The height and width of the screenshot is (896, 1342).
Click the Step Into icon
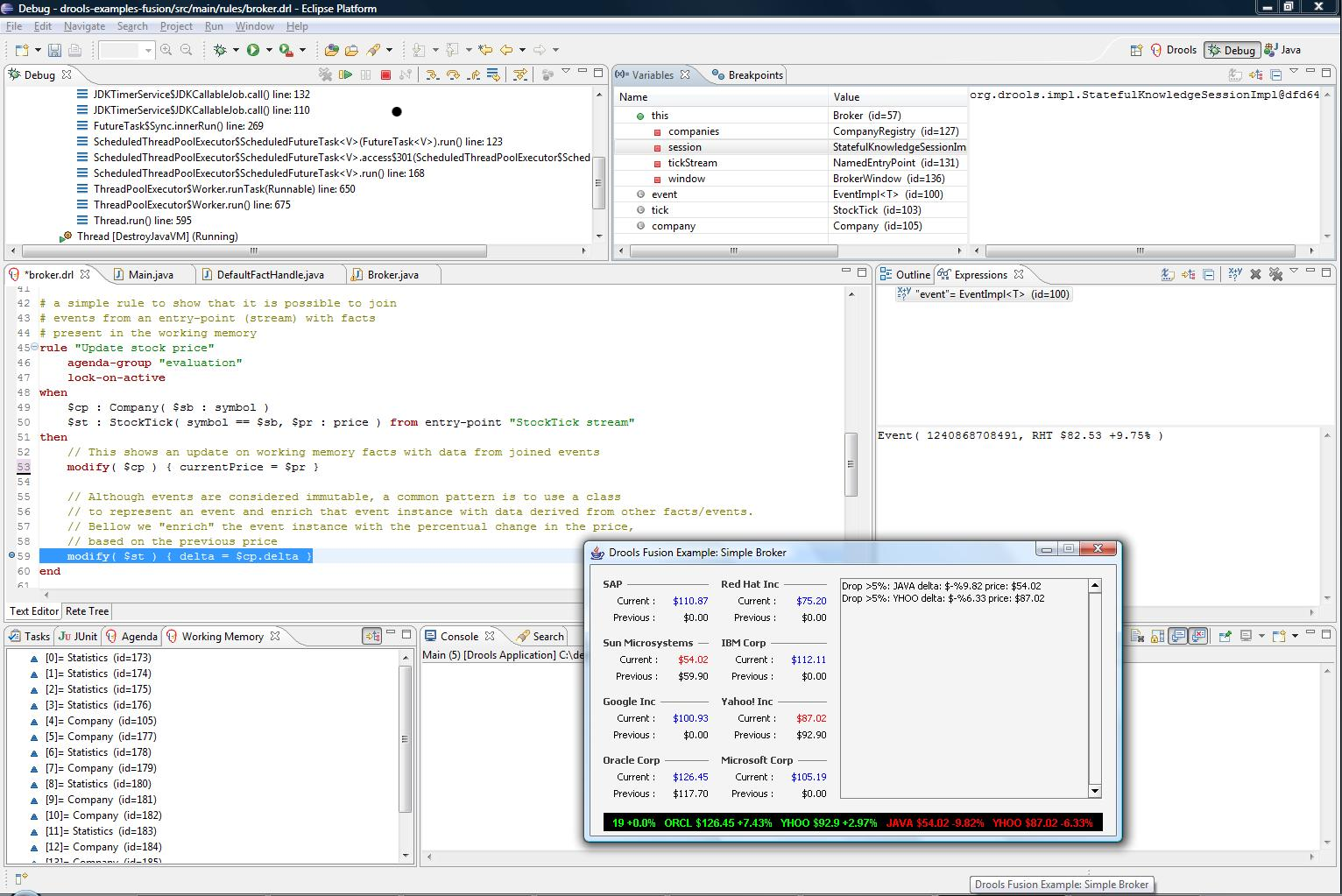click(433, 75)
